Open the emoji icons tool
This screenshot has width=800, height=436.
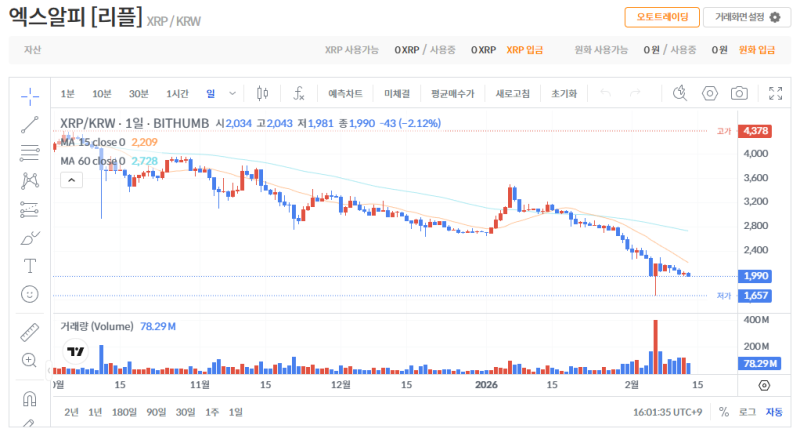pyautogui.click(x=30, y=294)
